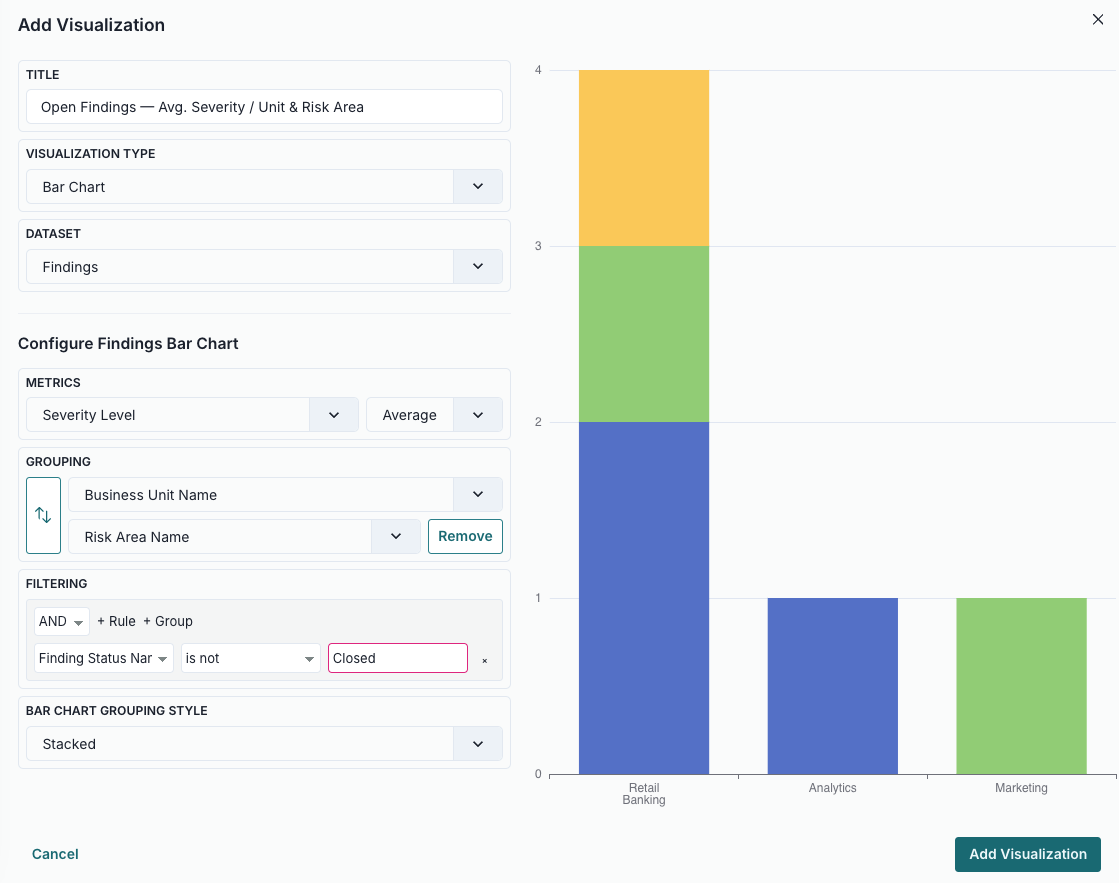Viewport: 1119px width, 883px height.
Task: Expand the Business Unit Name grouping dropdown
Action: tap(477, 494)
